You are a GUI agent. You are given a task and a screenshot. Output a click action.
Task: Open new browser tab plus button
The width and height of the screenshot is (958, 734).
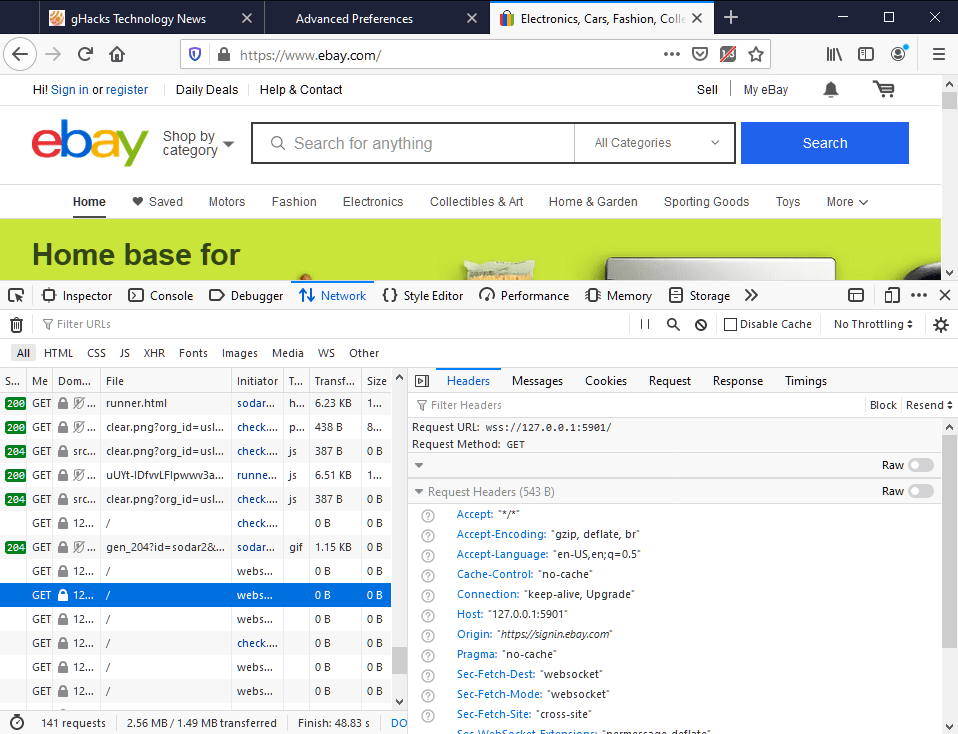click(x=731, y=18)
